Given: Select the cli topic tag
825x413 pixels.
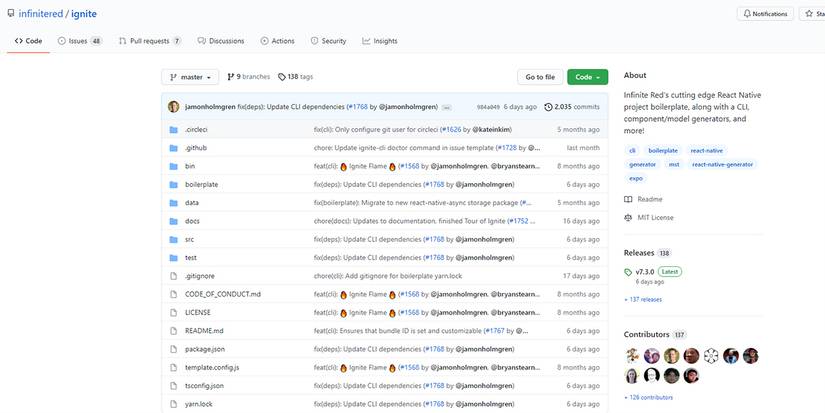Looking at the screenshot, I should pyautogui.click(x=632, y=150).
